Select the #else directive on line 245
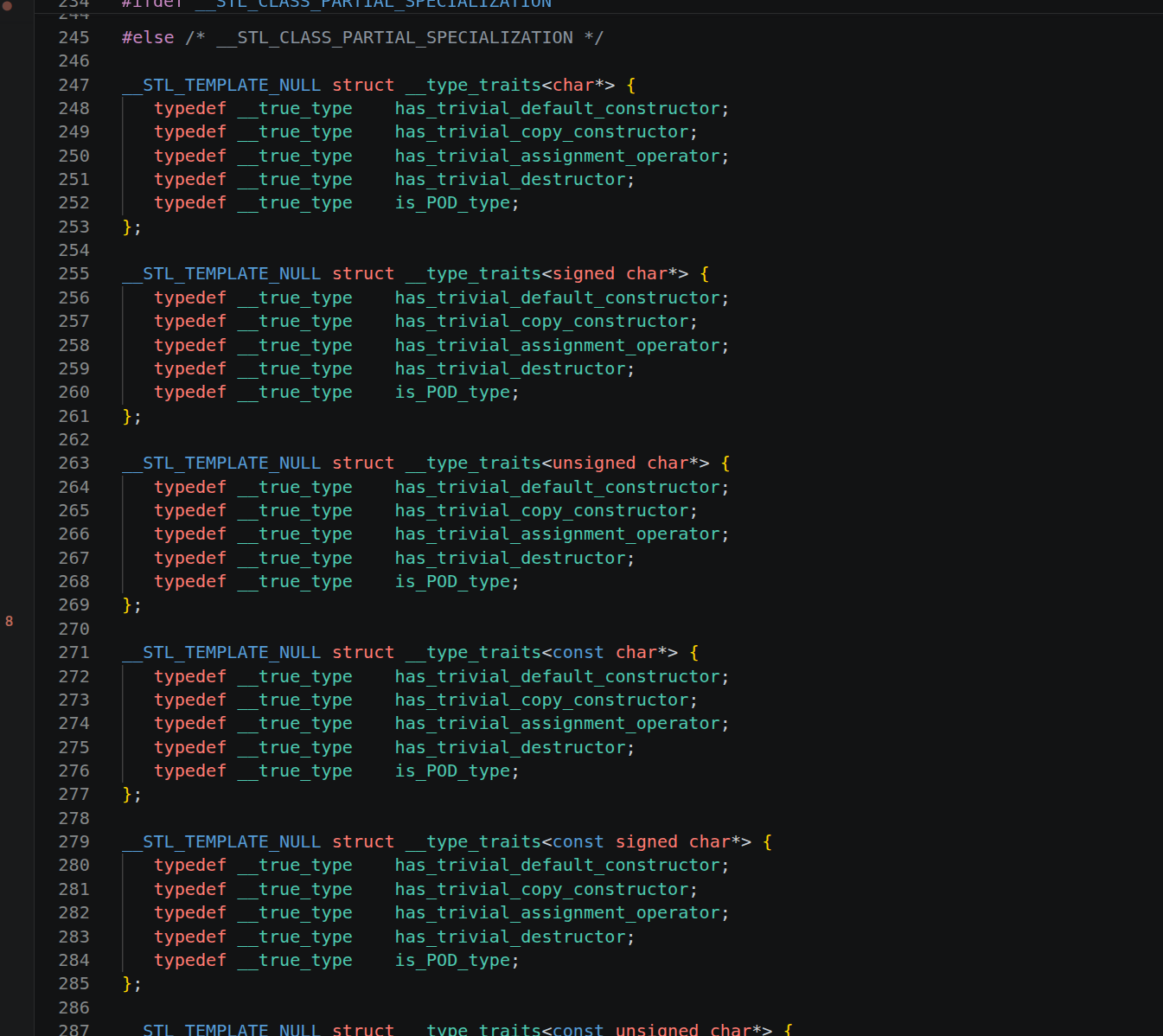 click(x=148, y=38)
